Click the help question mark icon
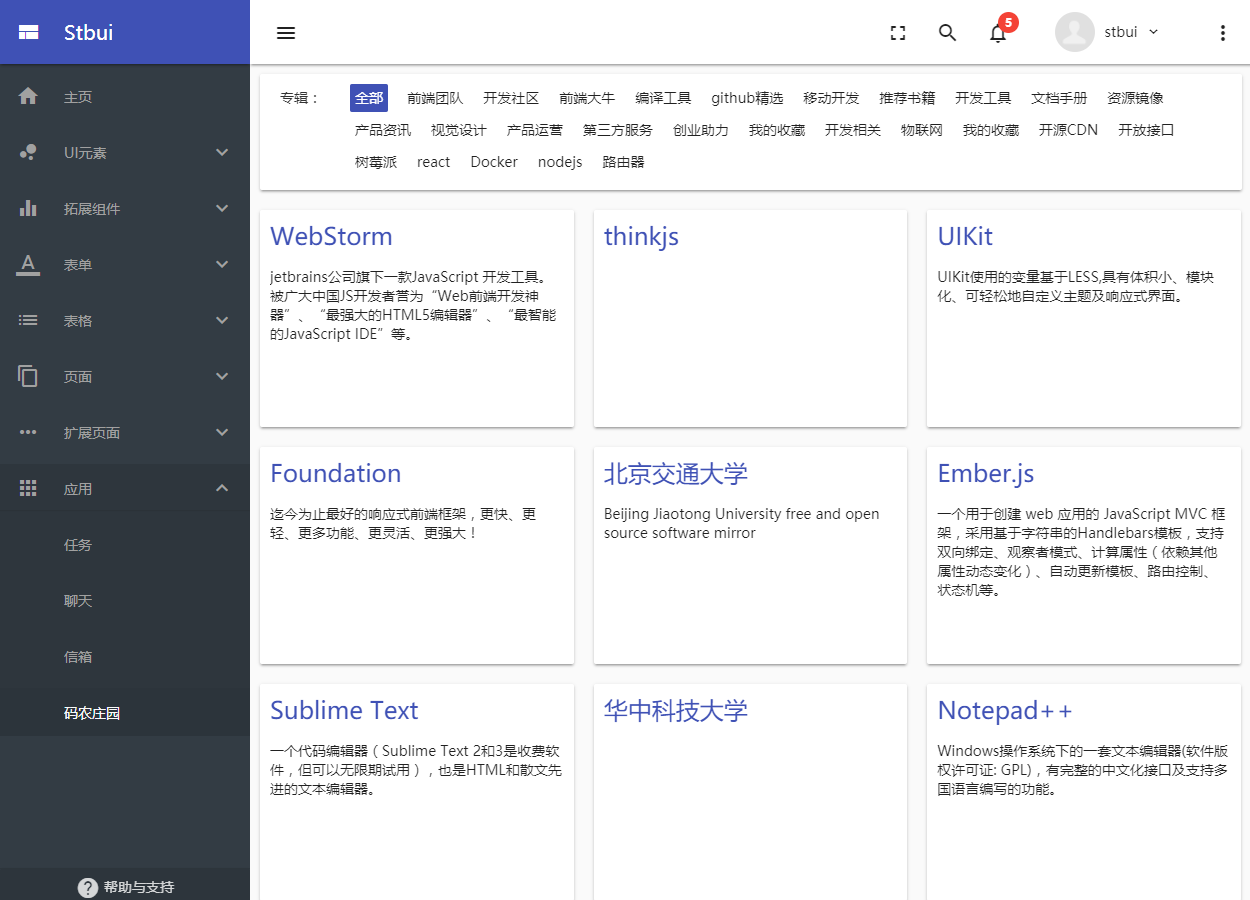Viewport: 1250px width, 900px height. point(88,887)
